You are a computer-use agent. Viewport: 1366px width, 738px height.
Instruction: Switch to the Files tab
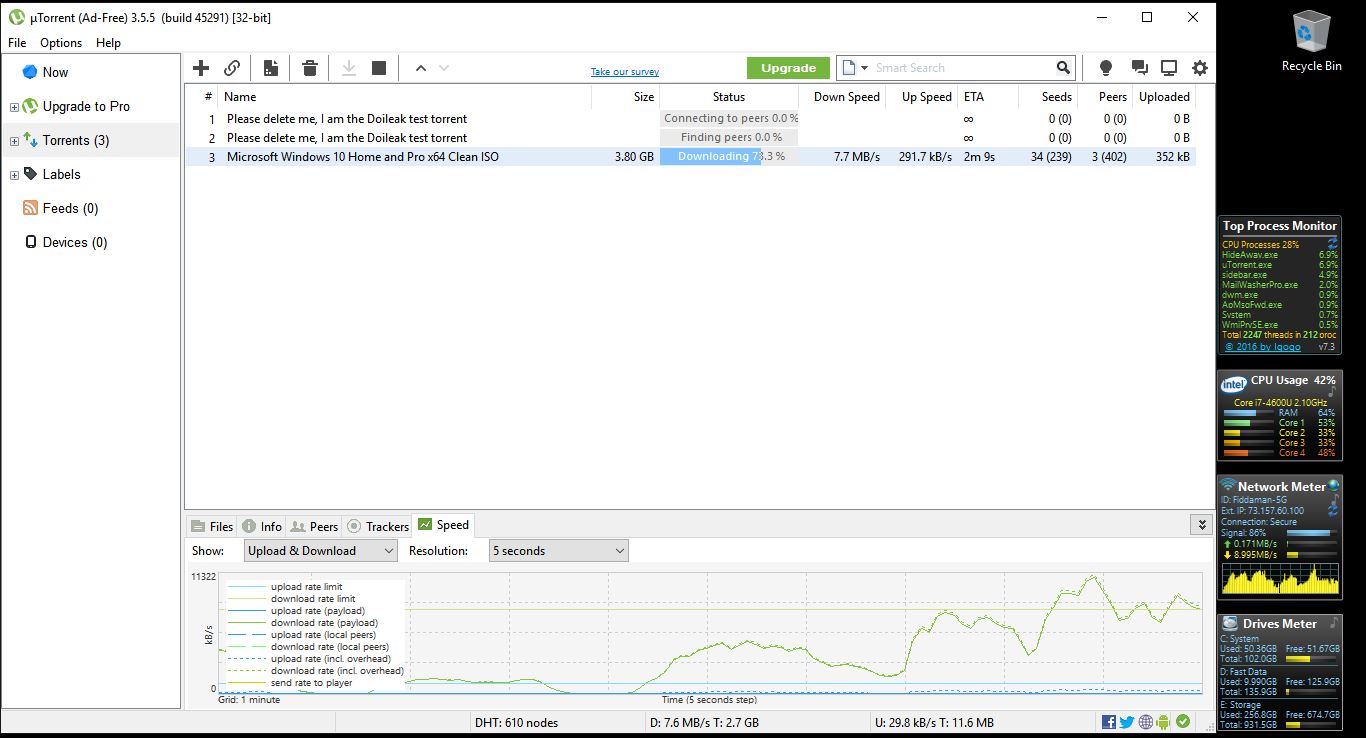click(x=211, y=526)
